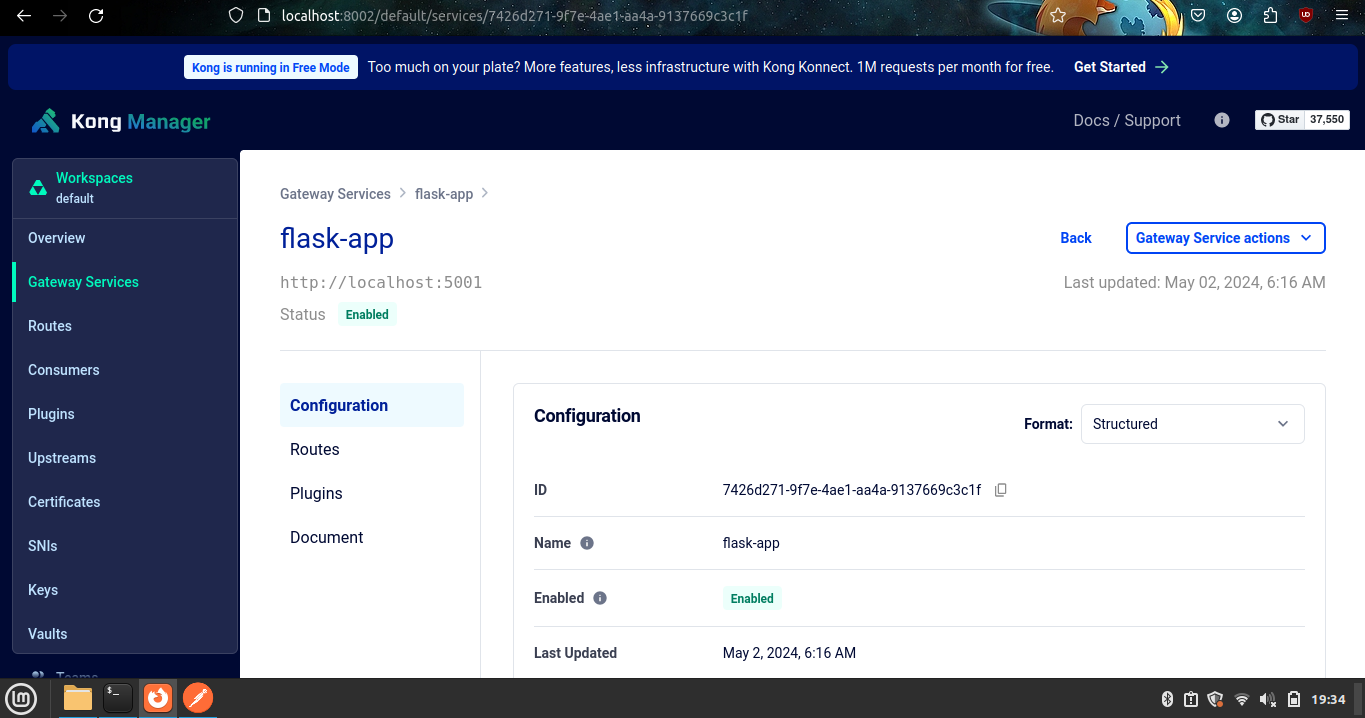
Task: Click Get Started in the banner
Action: 1121,67
